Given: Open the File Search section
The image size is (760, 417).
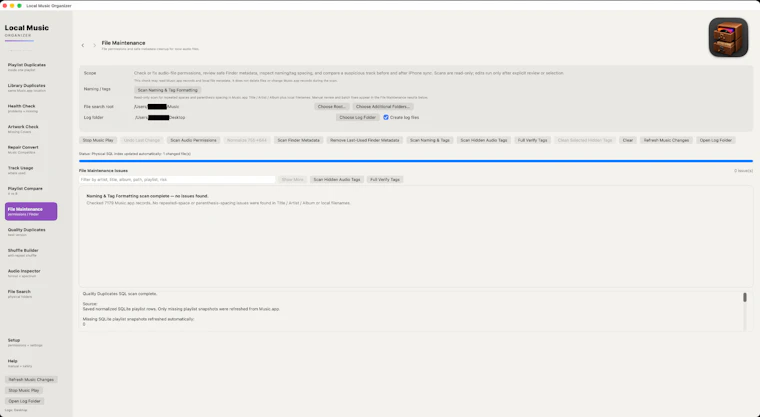Looking at the screenshot, I should coord(31,294).
